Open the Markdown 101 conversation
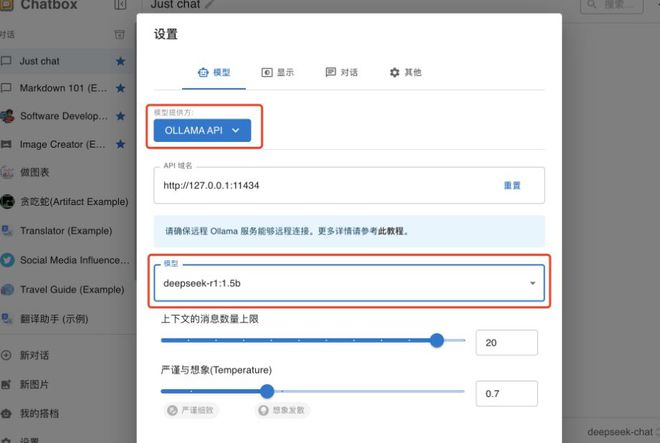 coord(67,88)
